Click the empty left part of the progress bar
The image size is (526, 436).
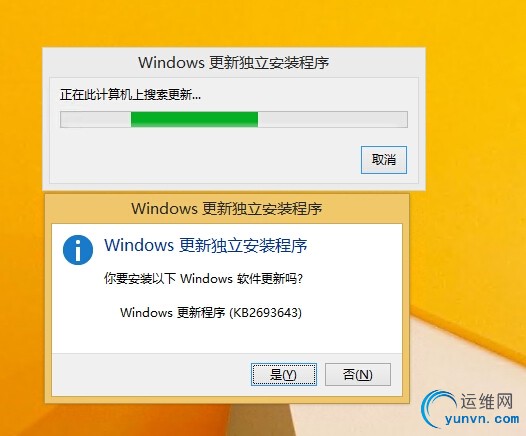point(96,119)
